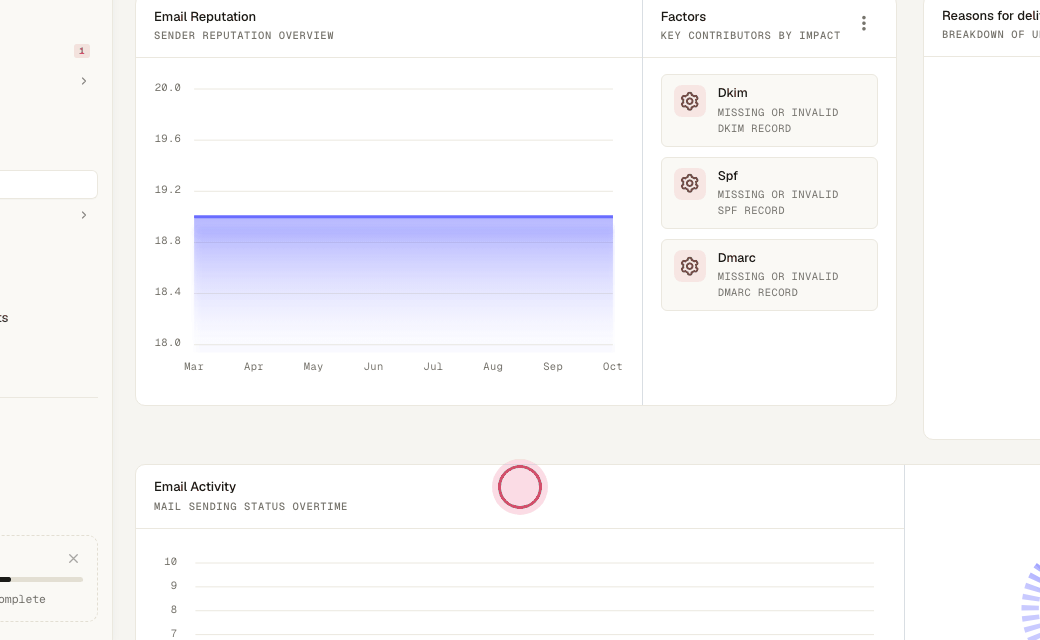Click Mail Sending Status Overtime subtitle
Screen dimensions: 1040x640
tap(251, 507)
